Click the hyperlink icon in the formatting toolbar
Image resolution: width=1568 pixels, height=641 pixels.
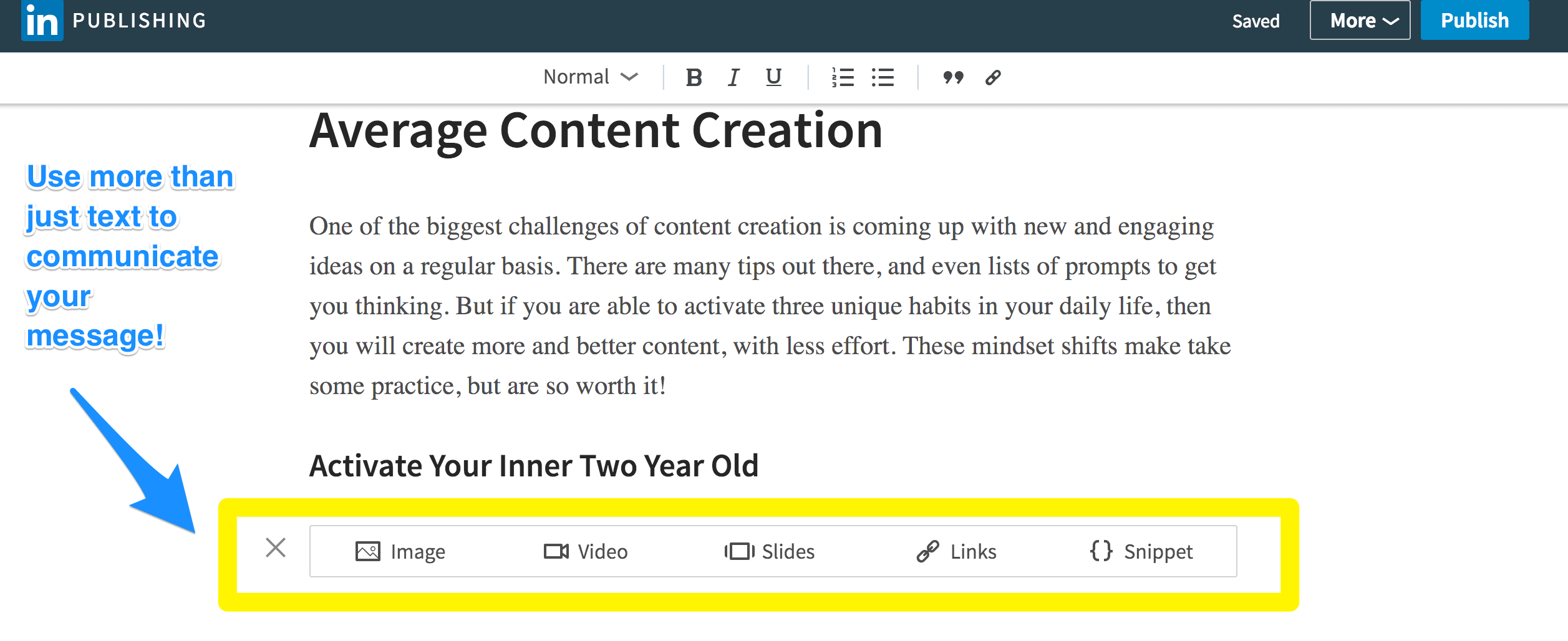[x=993, y=78]
